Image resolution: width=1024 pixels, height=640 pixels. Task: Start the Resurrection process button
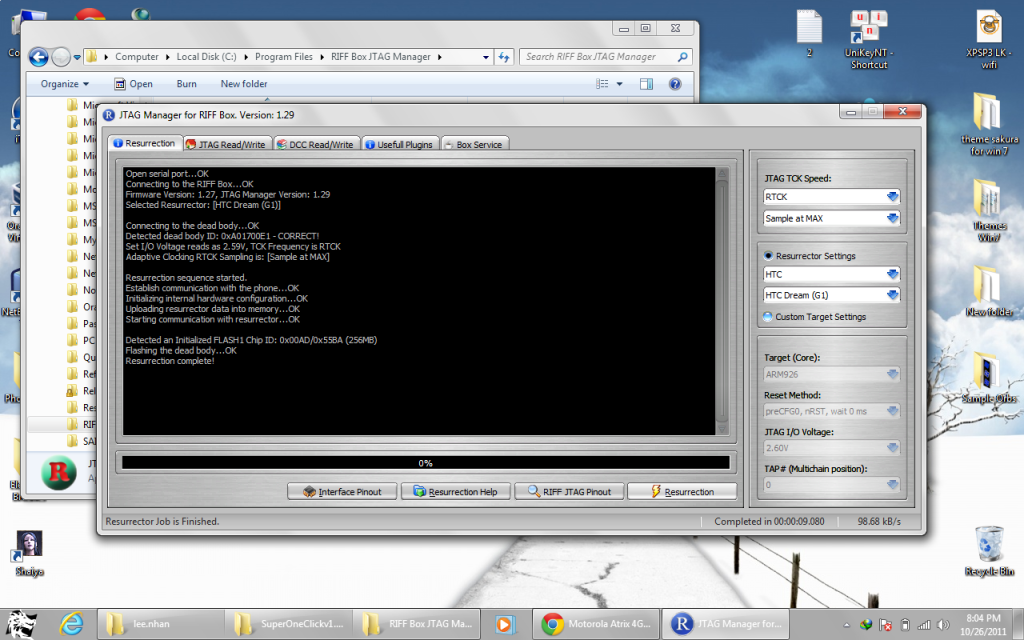pyautogui.click(x=682, y=492)
